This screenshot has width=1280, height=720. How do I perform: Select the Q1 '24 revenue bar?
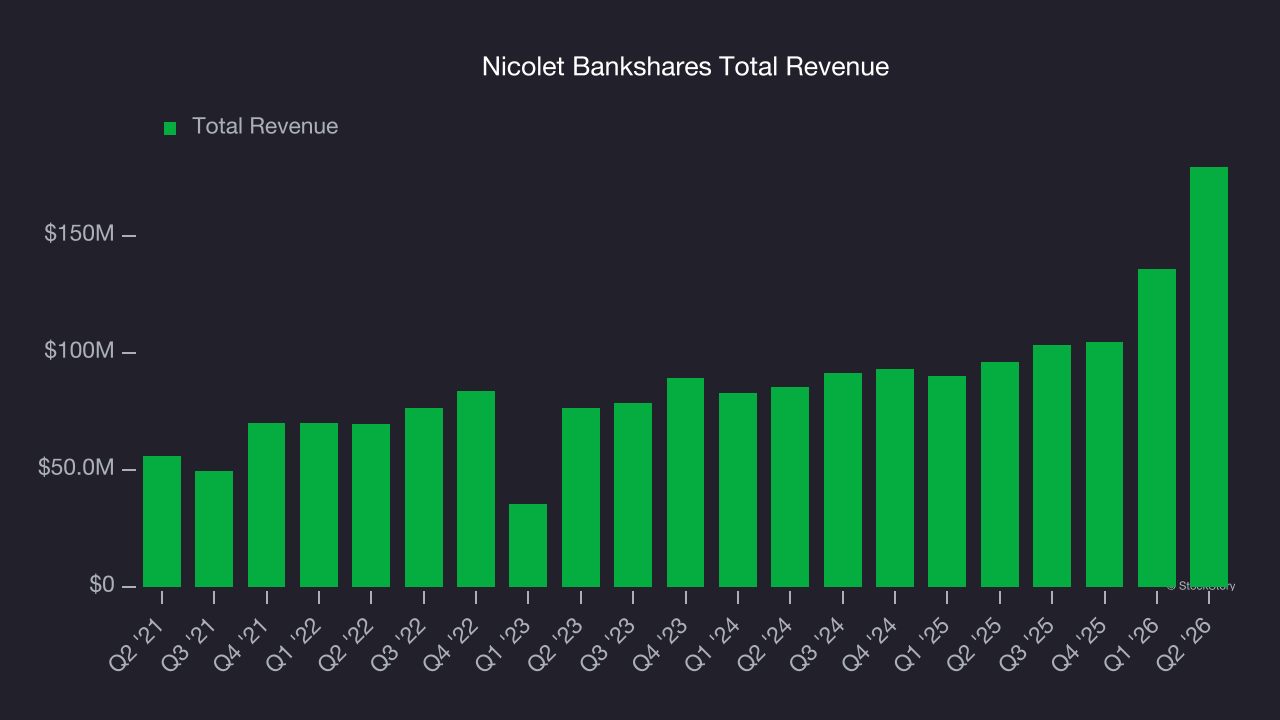pos(738,490)
